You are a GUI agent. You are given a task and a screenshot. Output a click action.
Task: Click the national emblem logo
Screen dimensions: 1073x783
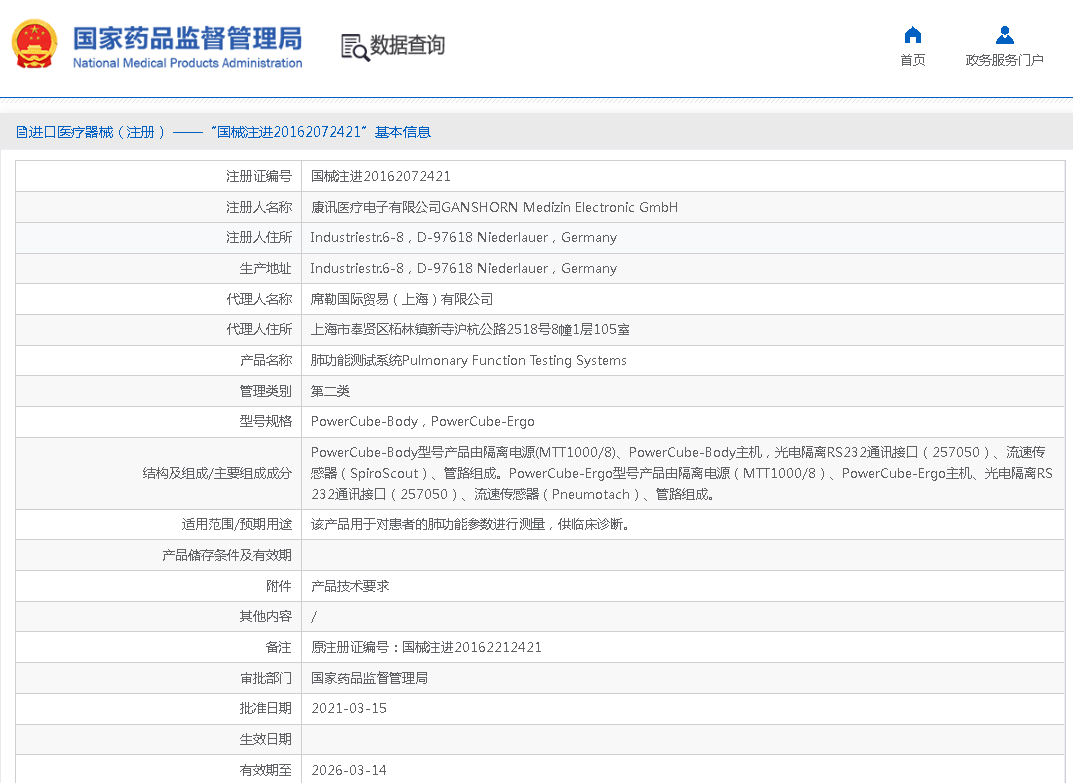tap(34, 44)
